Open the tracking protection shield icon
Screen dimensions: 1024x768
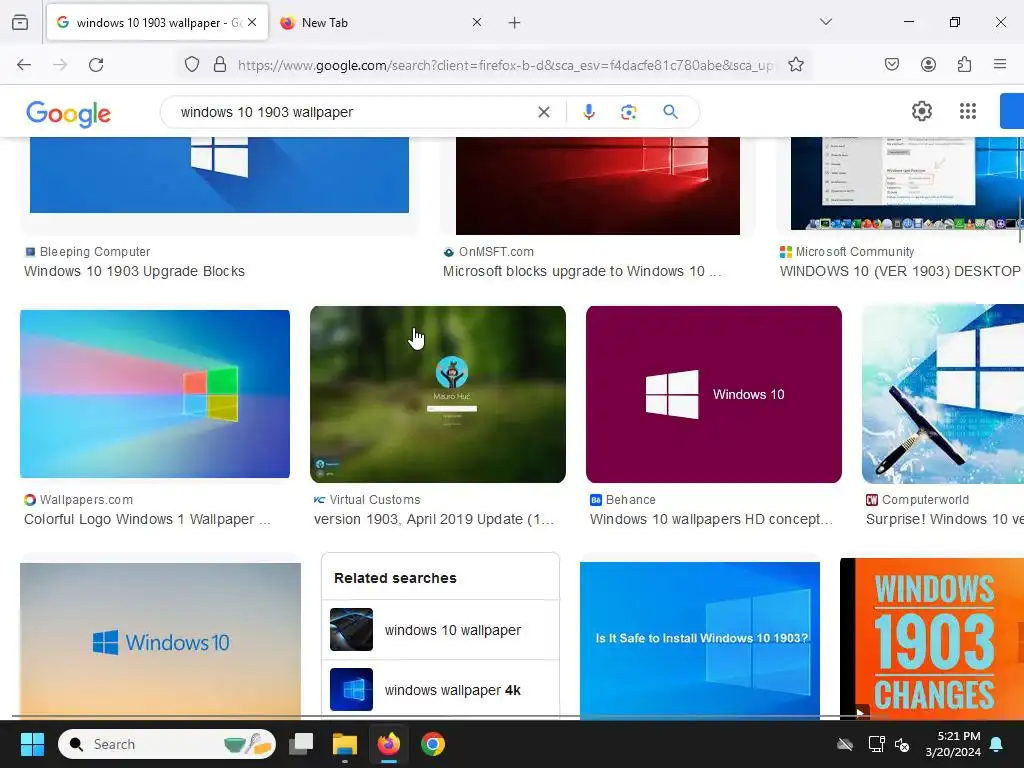[x=191, y=65]
